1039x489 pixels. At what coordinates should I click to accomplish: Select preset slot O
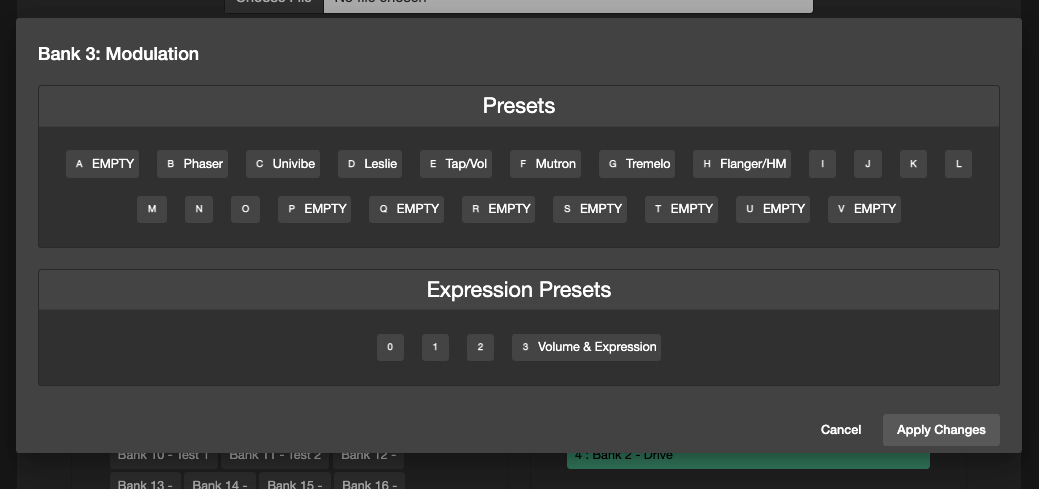click(x=245, y=209)
